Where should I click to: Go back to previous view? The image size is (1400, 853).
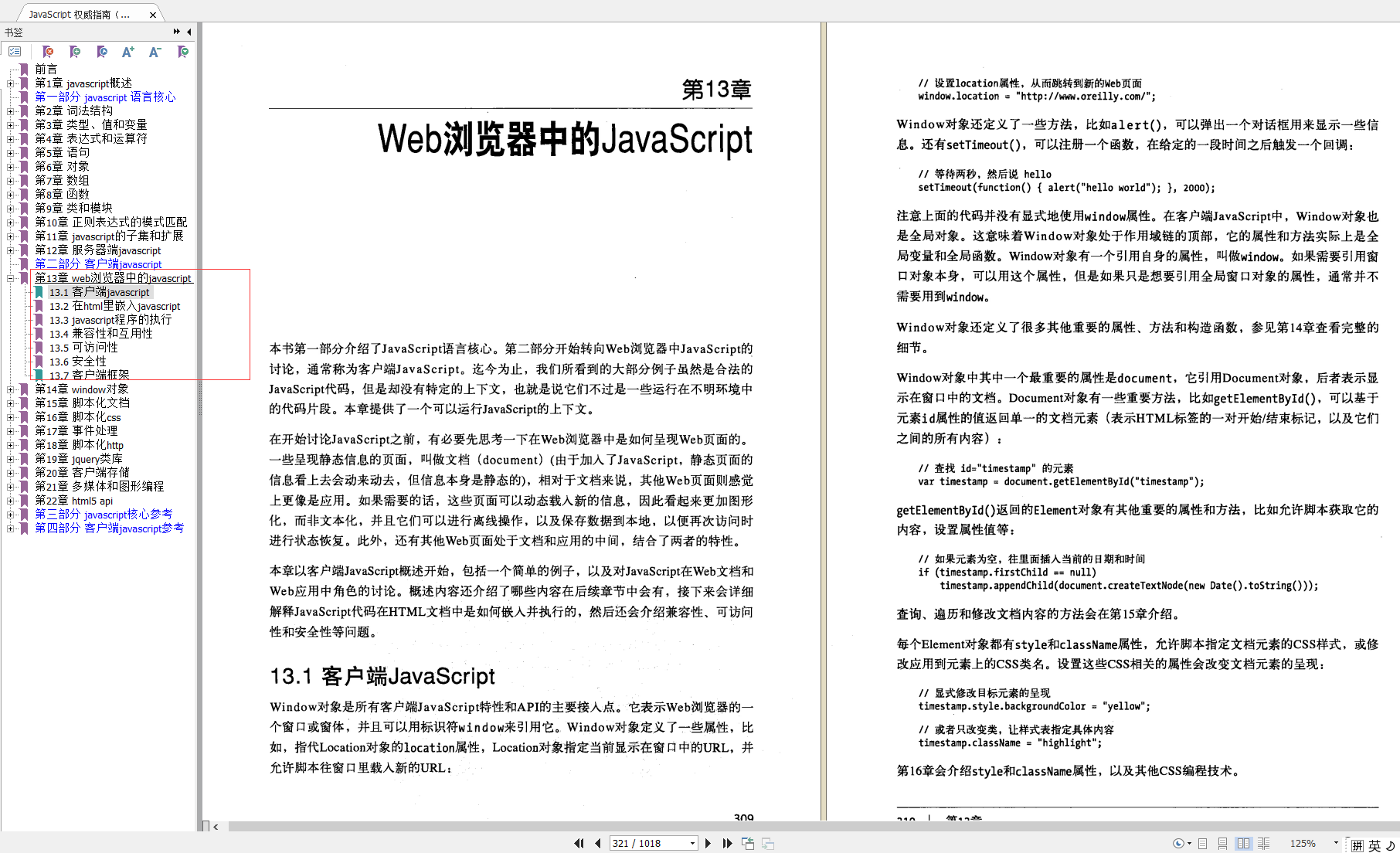(747, 843)
